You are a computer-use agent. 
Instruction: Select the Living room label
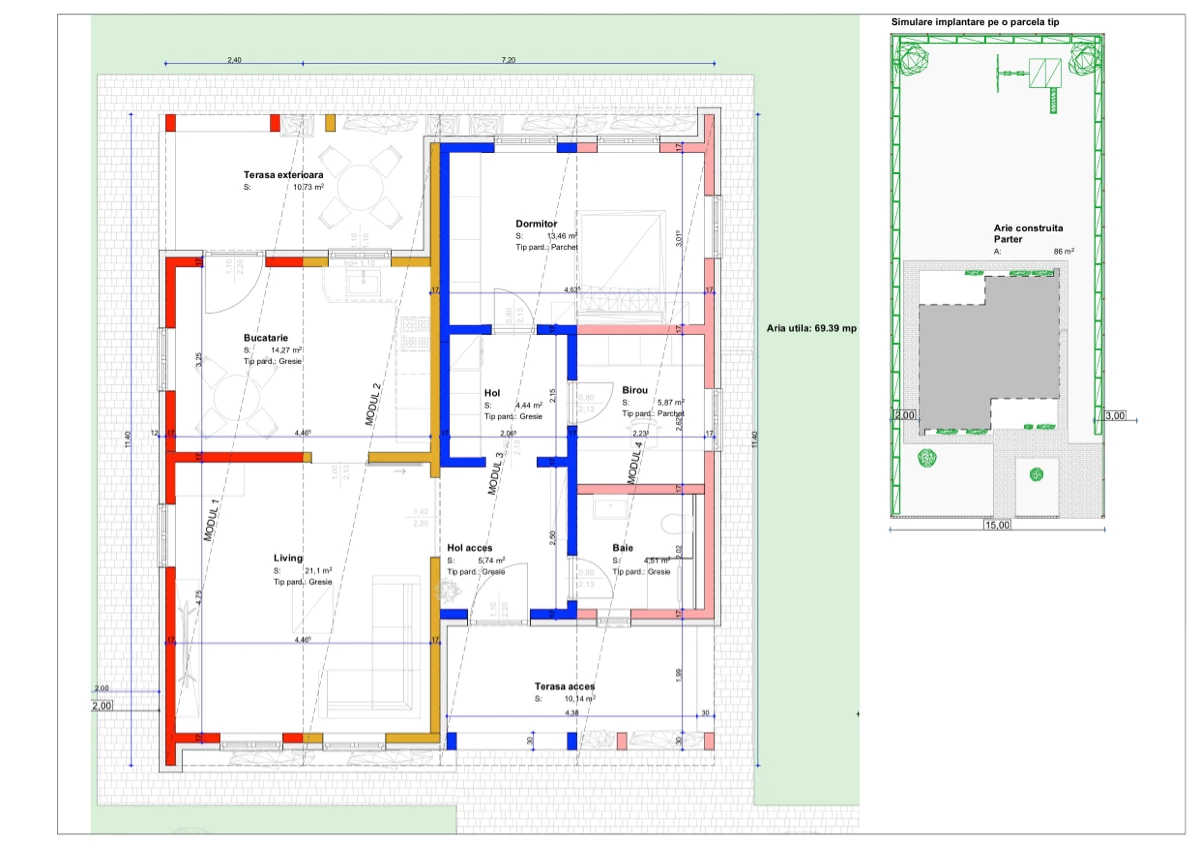(x=288, y=558)
